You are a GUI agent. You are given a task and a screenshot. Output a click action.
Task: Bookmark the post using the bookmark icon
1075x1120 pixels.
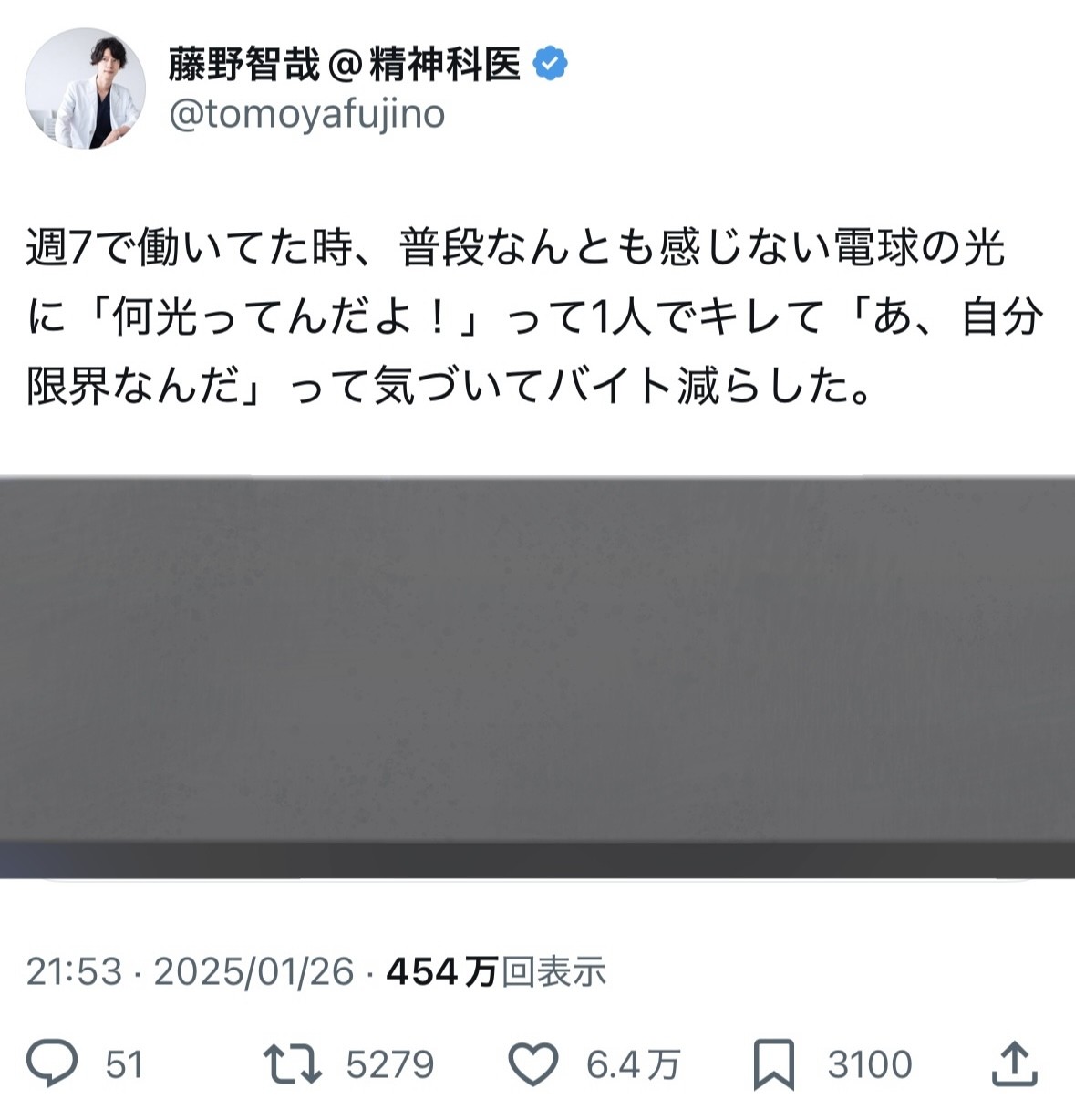click(775, 1064)
